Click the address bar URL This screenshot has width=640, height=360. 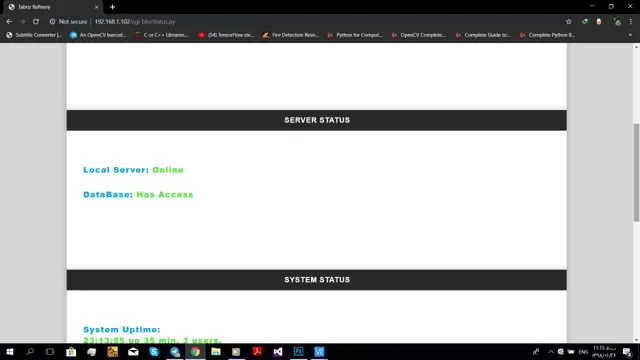[x=135, y=22]
